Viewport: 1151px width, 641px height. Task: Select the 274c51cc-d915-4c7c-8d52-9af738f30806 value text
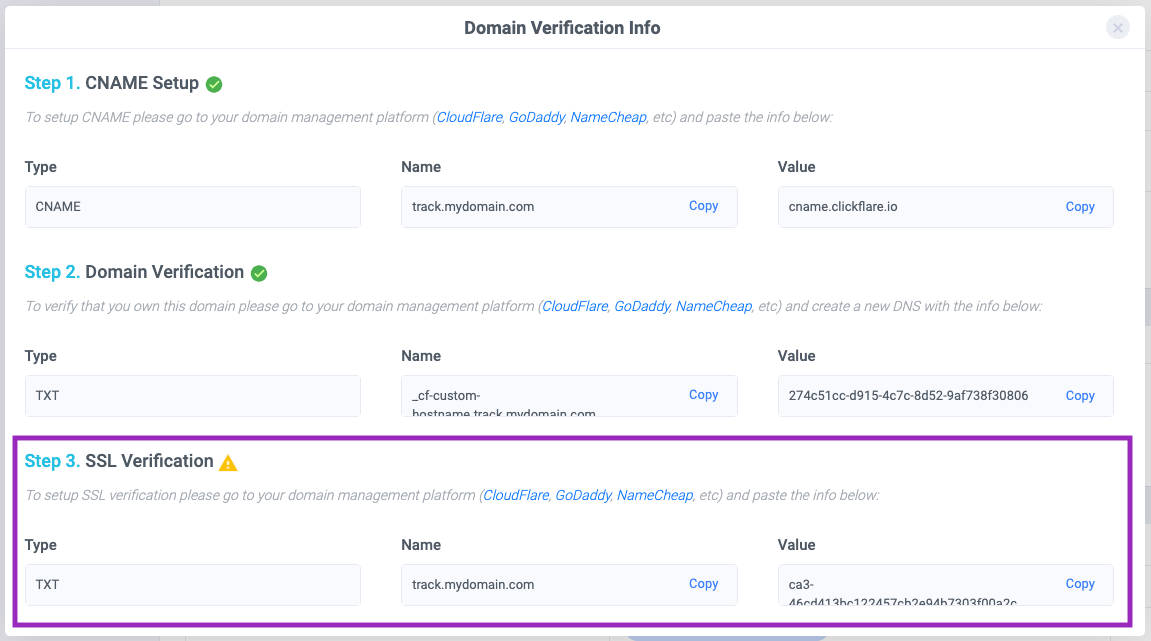point(908,396)
